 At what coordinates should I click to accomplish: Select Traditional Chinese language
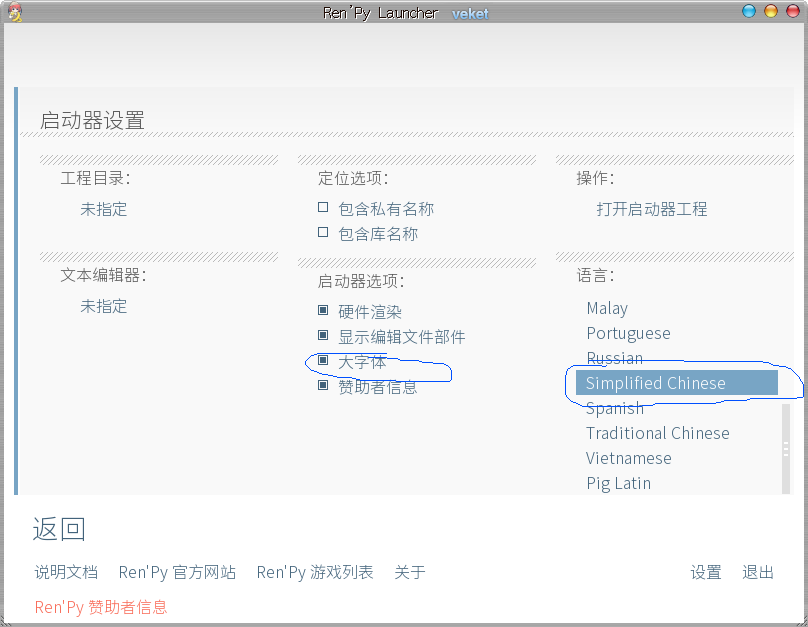658,433
